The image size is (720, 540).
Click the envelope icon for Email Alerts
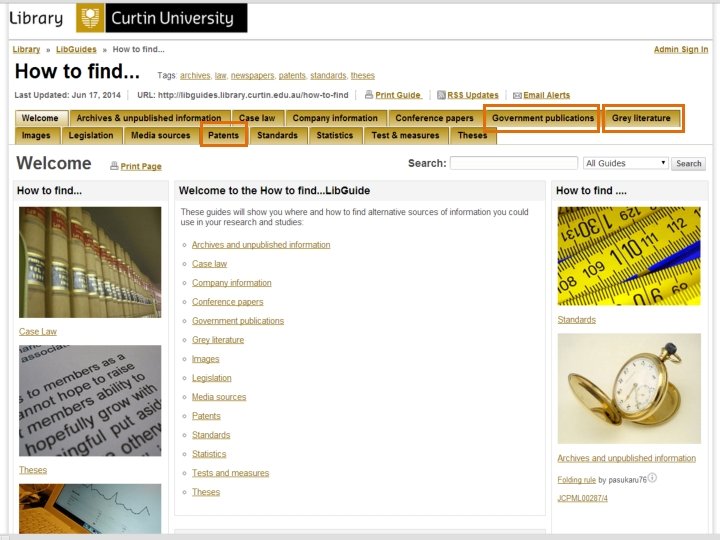(x=517, y=96)
